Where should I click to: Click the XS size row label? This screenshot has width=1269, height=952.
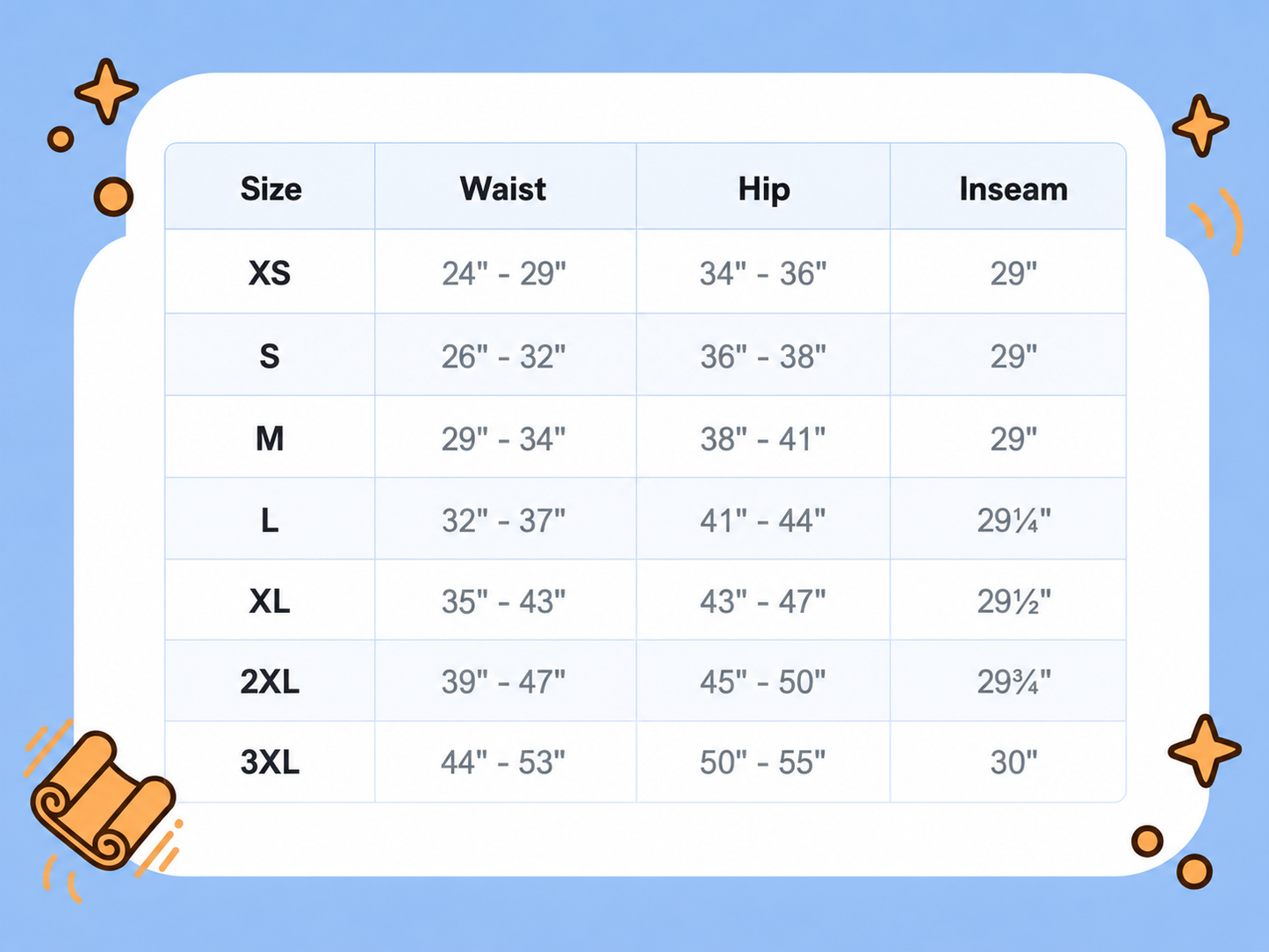270,273
